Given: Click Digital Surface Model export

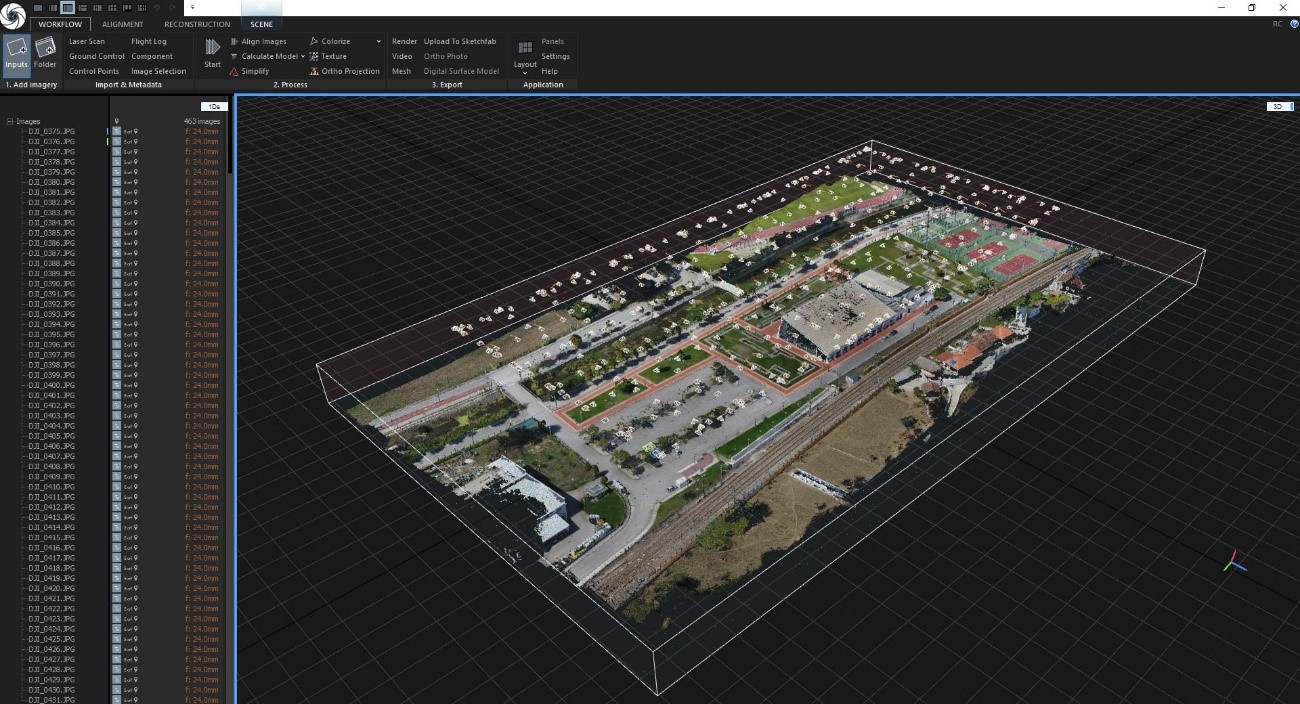Looking at the screenshot, I should [461, 72].
